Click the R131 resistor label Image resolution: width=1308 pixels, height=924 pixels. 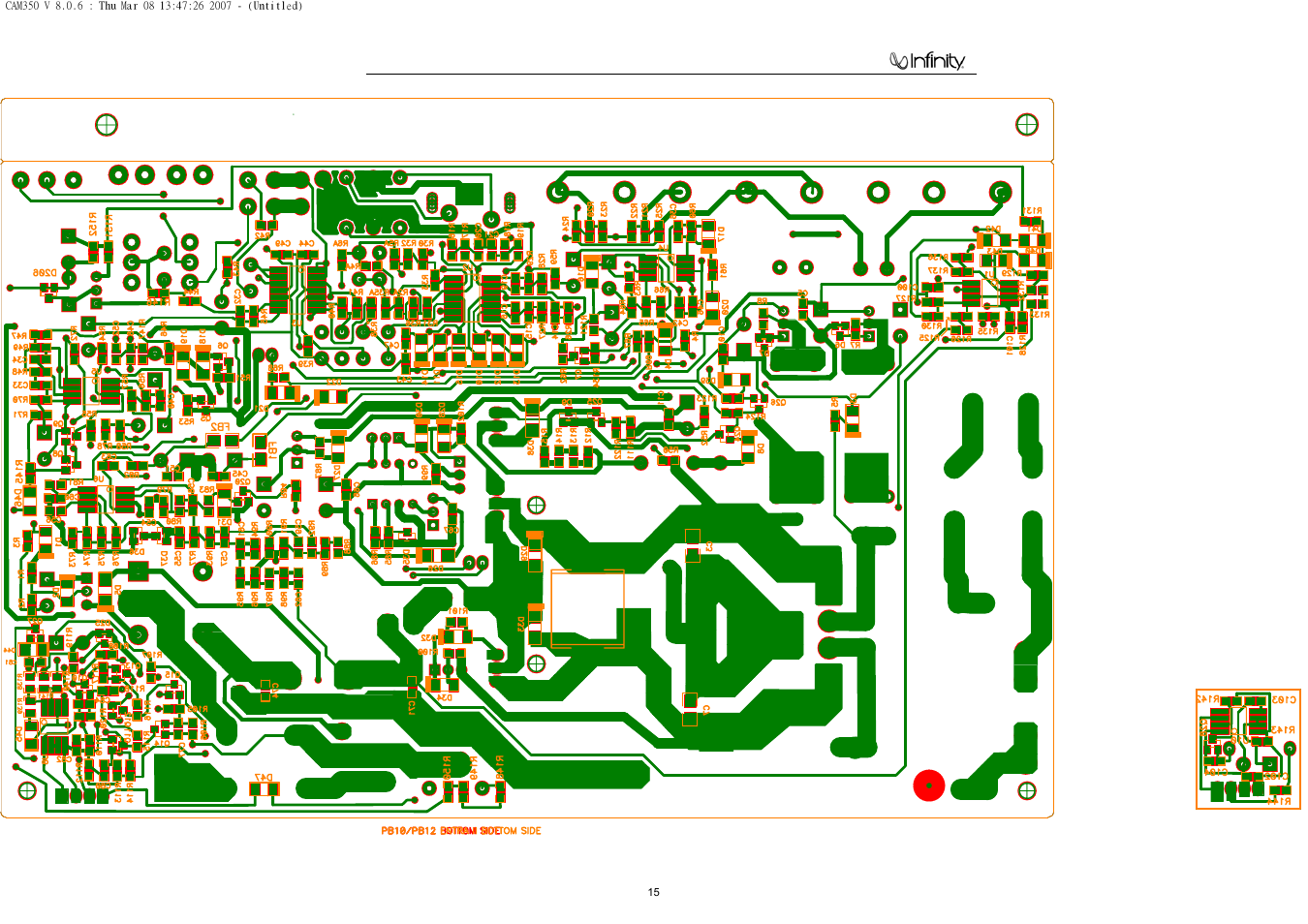coord(1033,210)
